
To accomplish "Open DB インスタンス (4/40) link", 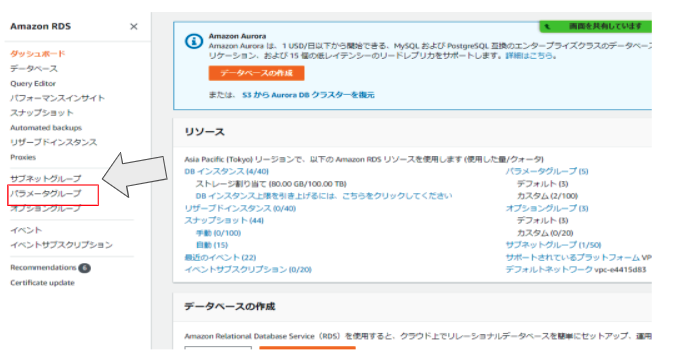I will [226, 171].
